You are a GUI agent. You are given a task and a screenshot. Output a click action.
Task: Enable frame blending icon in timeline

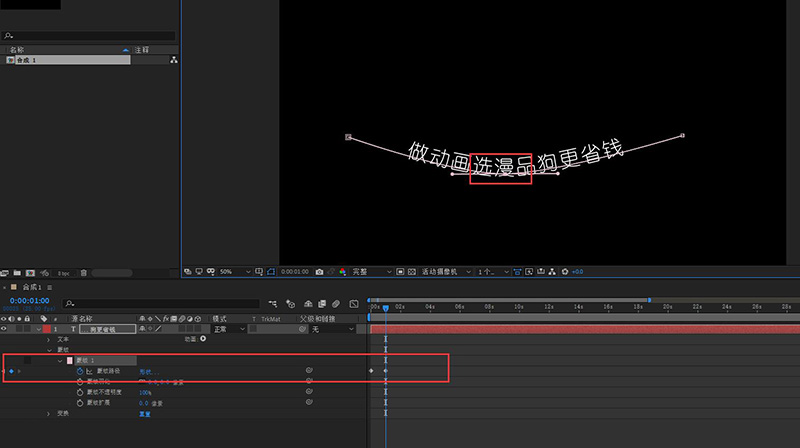pos(322,304)
